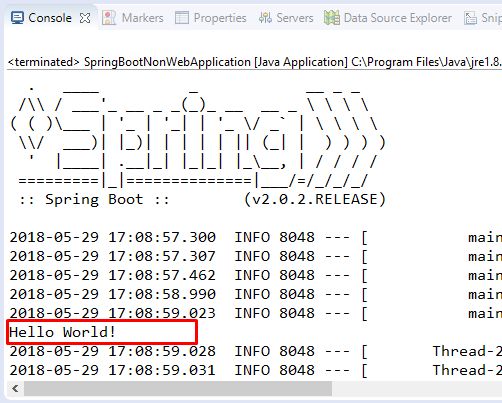Click the scroll left arrow

15,389
